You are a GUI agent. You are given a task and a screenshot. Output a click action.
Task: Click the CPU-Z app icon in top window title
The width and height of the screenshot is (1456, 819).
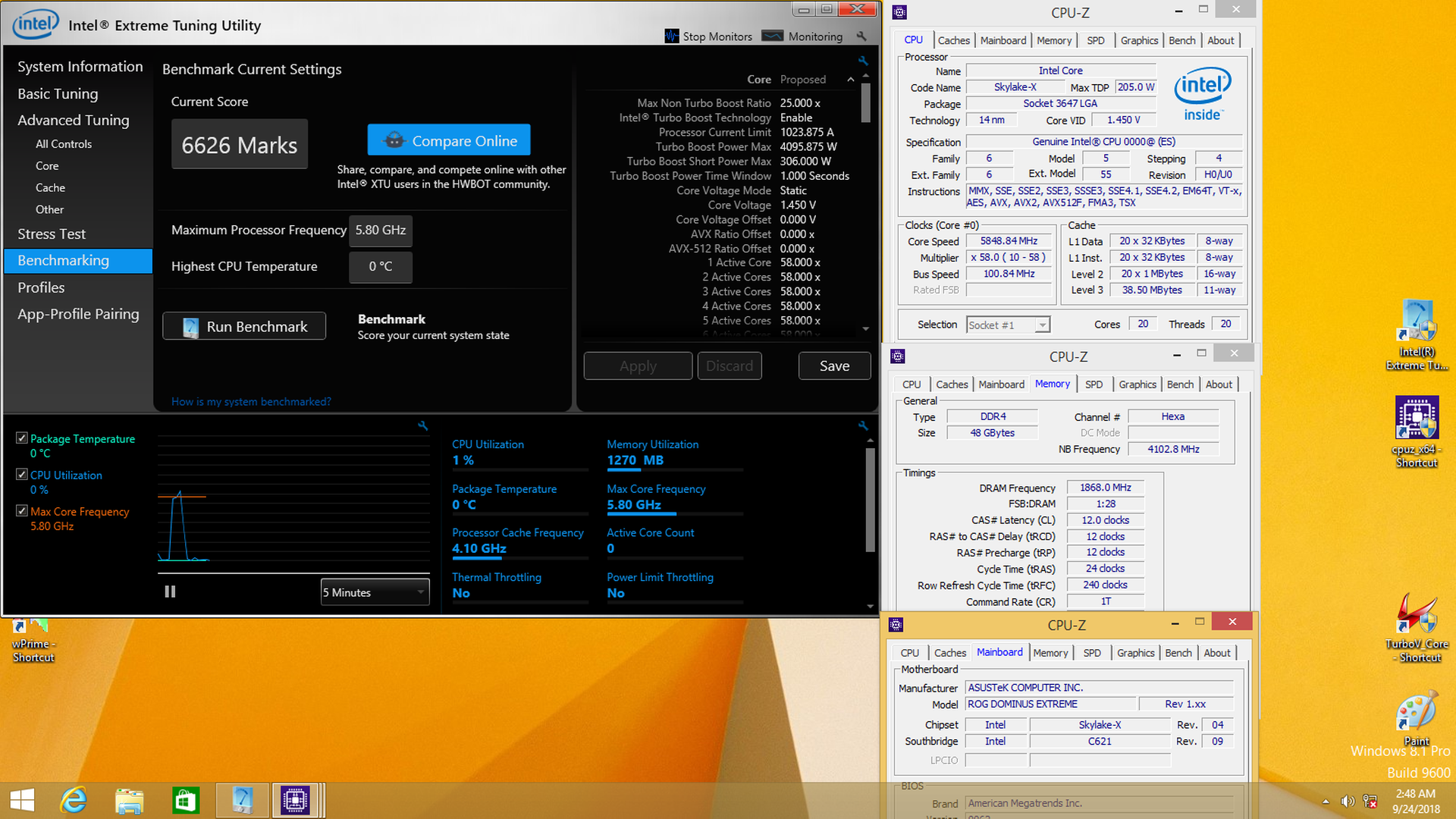899,11
